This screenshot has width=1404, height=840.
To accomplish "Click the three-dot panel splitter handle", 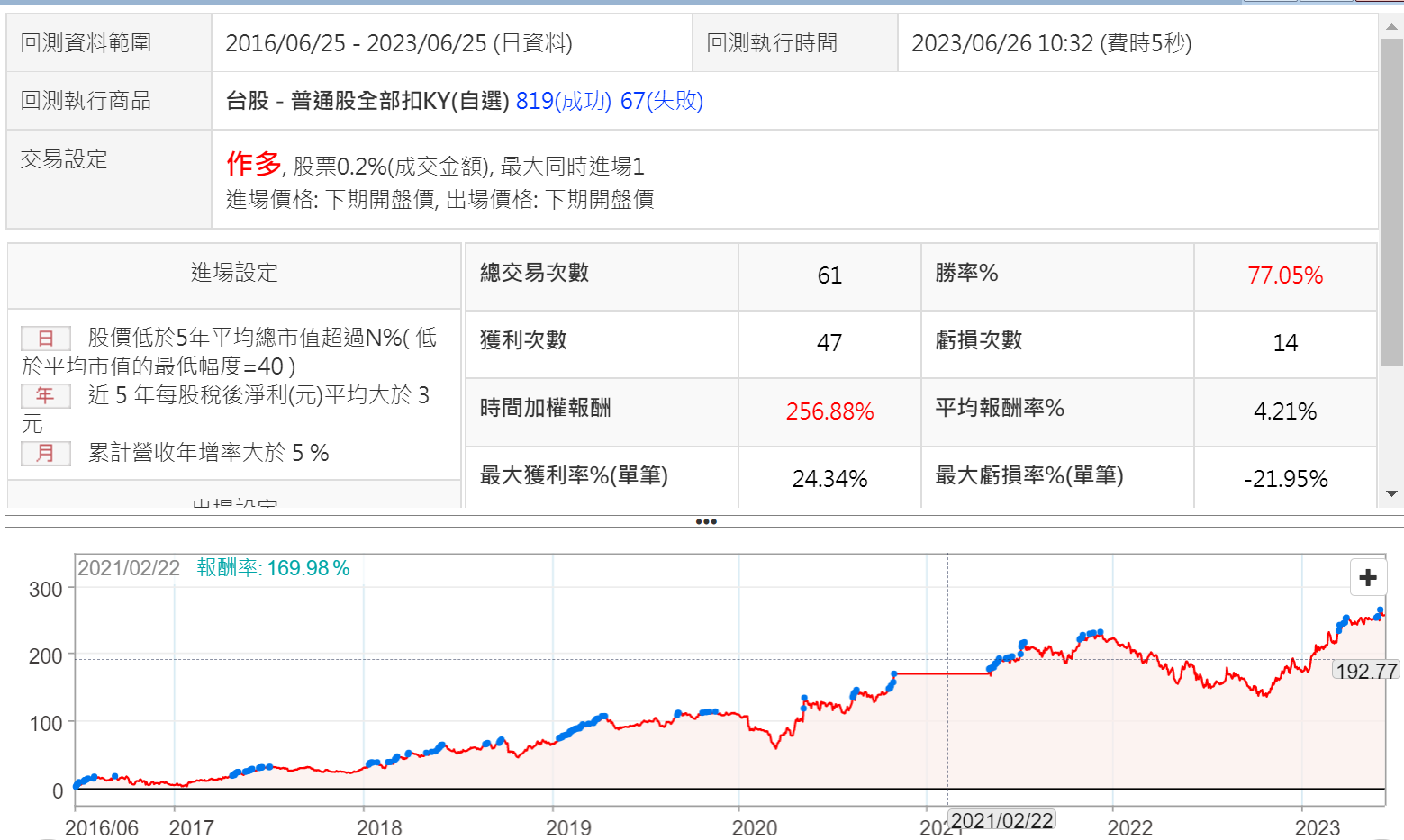I will point(705,521).
